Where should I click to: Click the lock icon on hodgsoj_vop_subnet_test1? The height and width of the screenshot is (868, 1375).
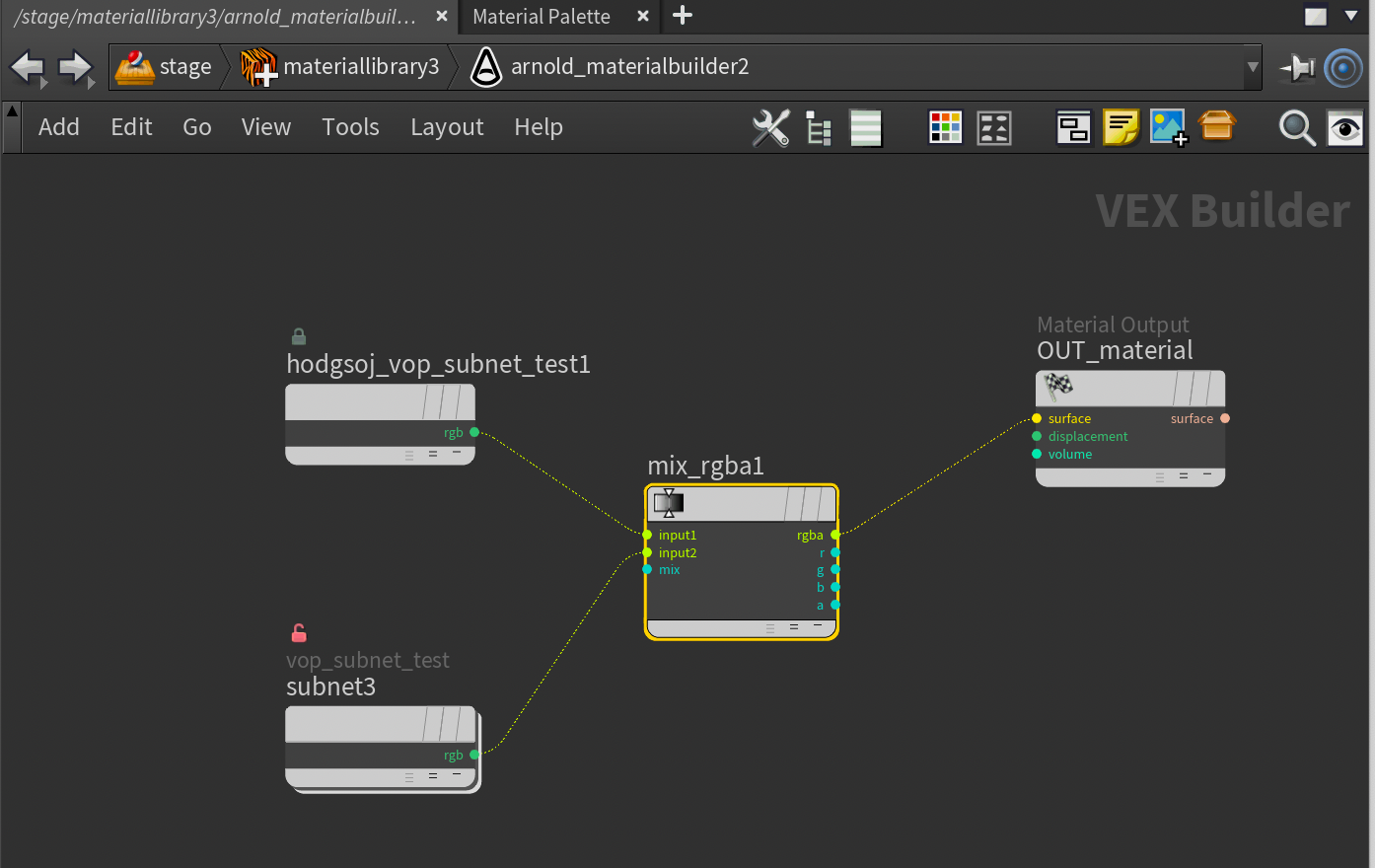298,336
